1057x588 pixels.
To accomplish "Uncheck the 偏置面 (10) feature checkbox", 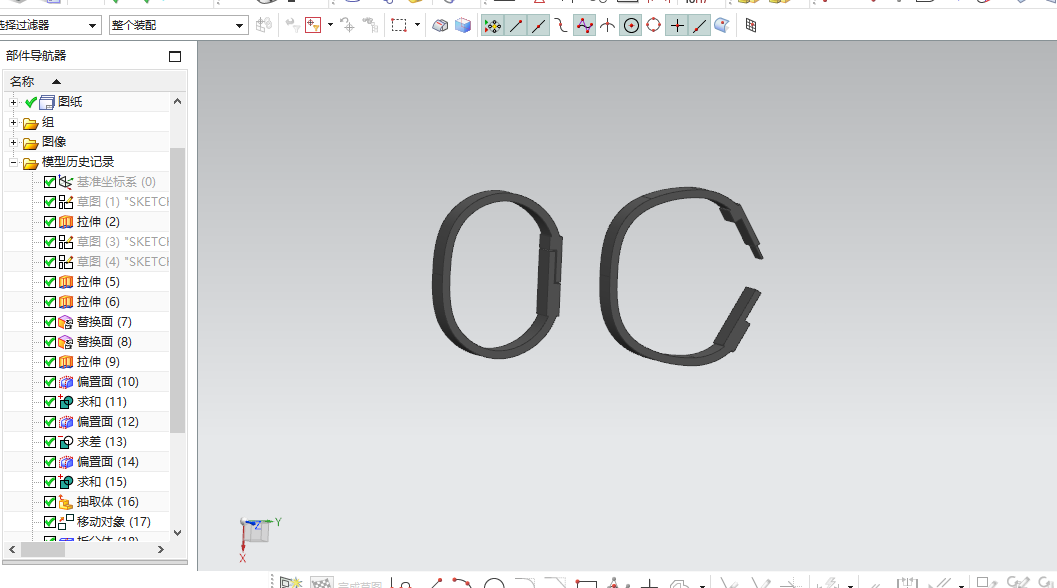I will 50,382.
